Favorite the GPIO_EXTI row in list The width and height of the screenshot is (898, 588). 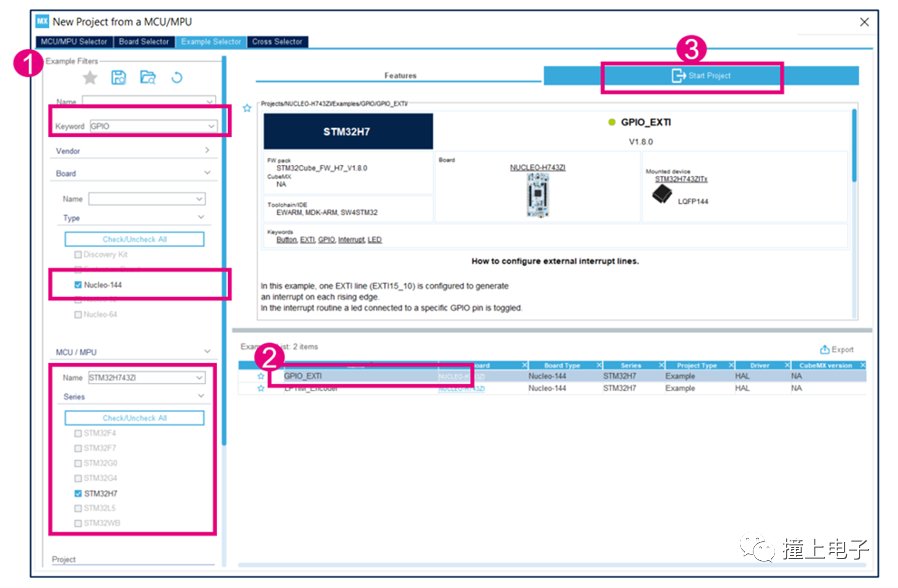(261, 376)
